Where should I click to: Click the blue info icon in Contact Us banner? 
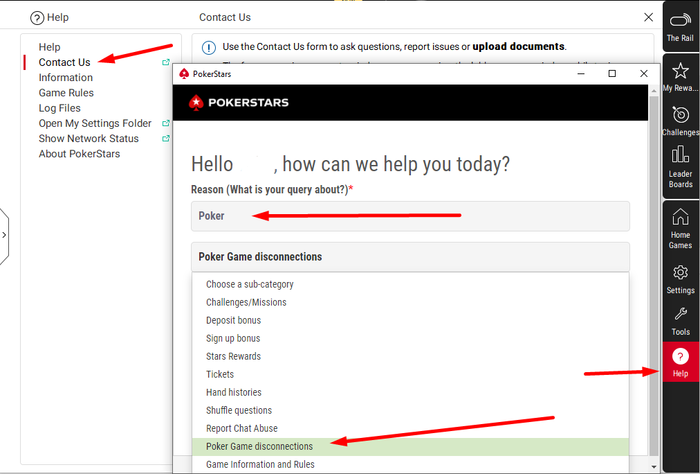coord(209,47)
